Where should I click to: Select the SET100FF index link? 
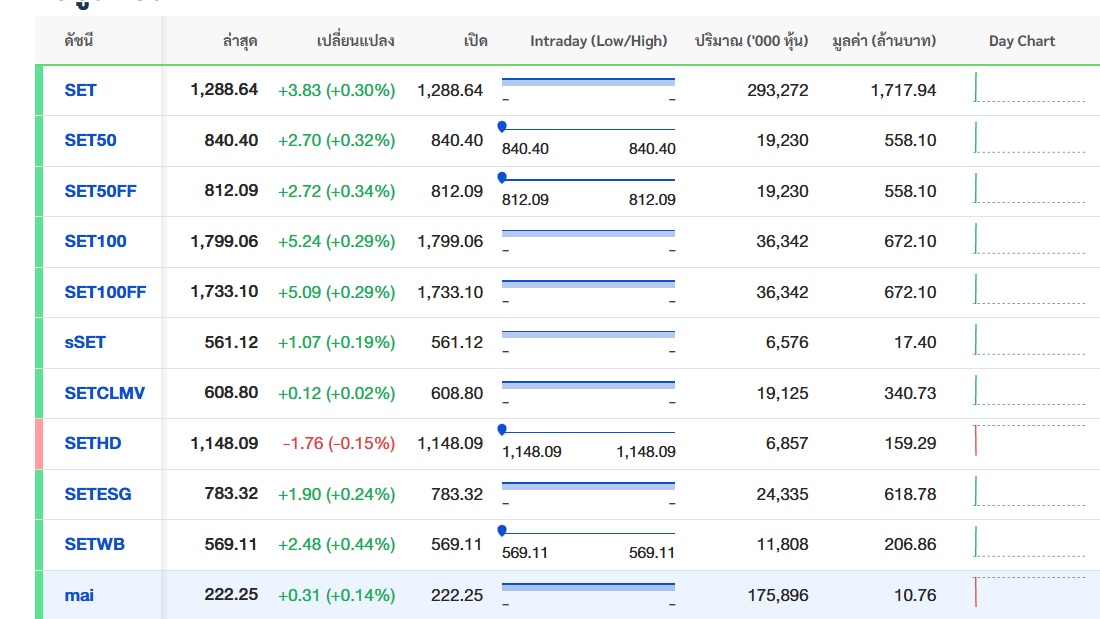tap(105, 292)
